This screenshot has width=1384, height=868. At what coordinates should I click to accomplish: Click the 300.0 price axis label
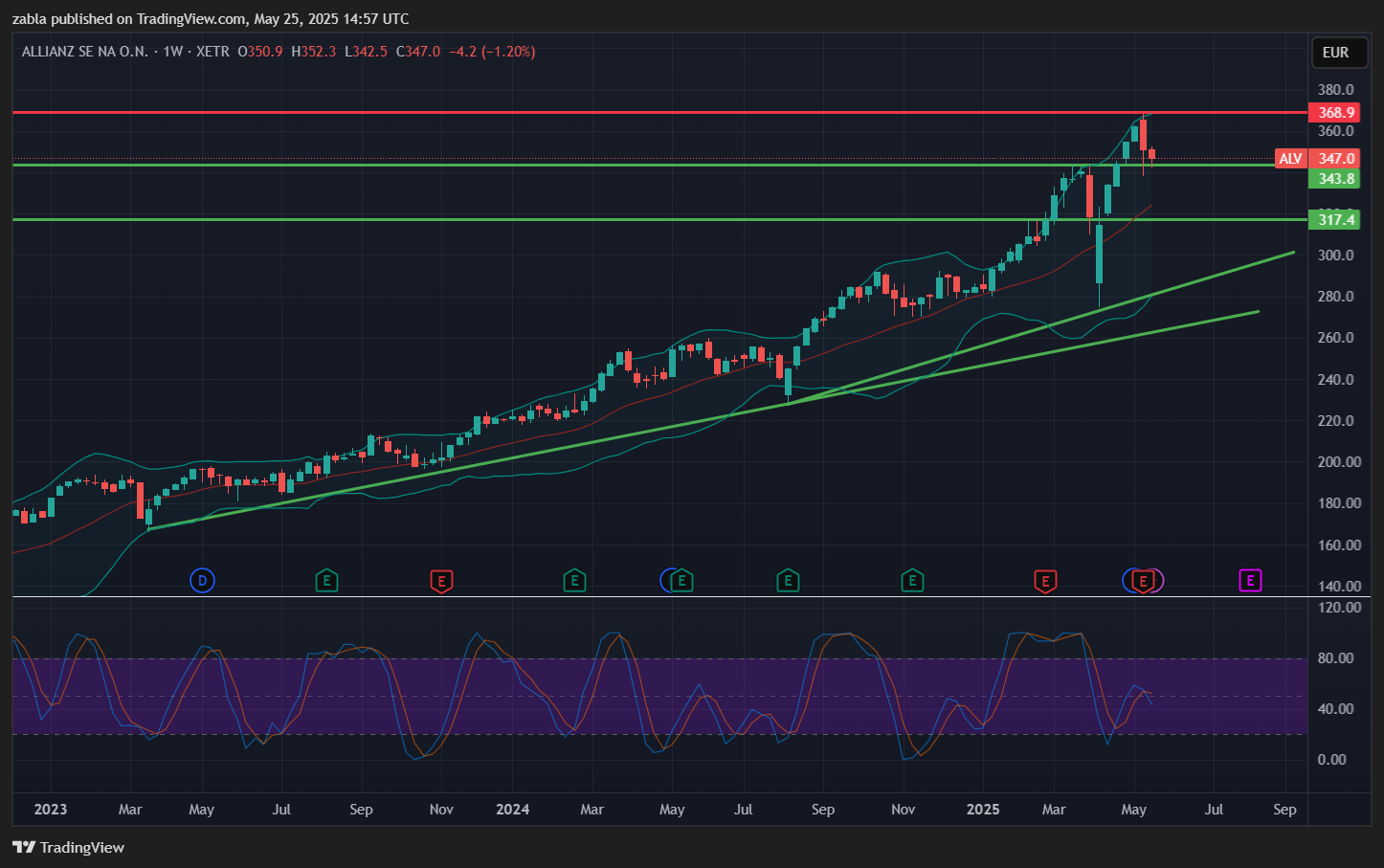click(x=1335, y=256)
